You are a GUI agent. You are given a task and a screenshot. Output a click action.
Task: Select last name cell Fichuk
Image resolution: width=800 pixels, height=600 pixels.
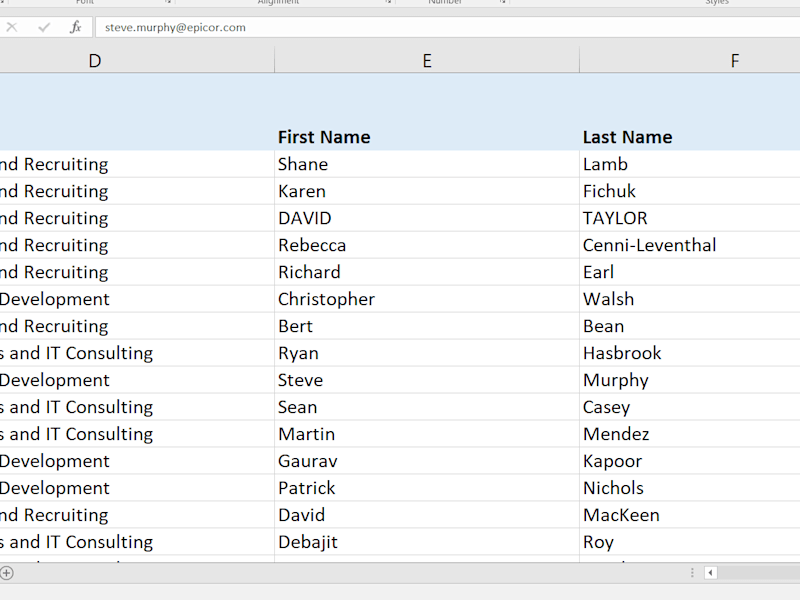pyautogui.click(x=690, y=191)
